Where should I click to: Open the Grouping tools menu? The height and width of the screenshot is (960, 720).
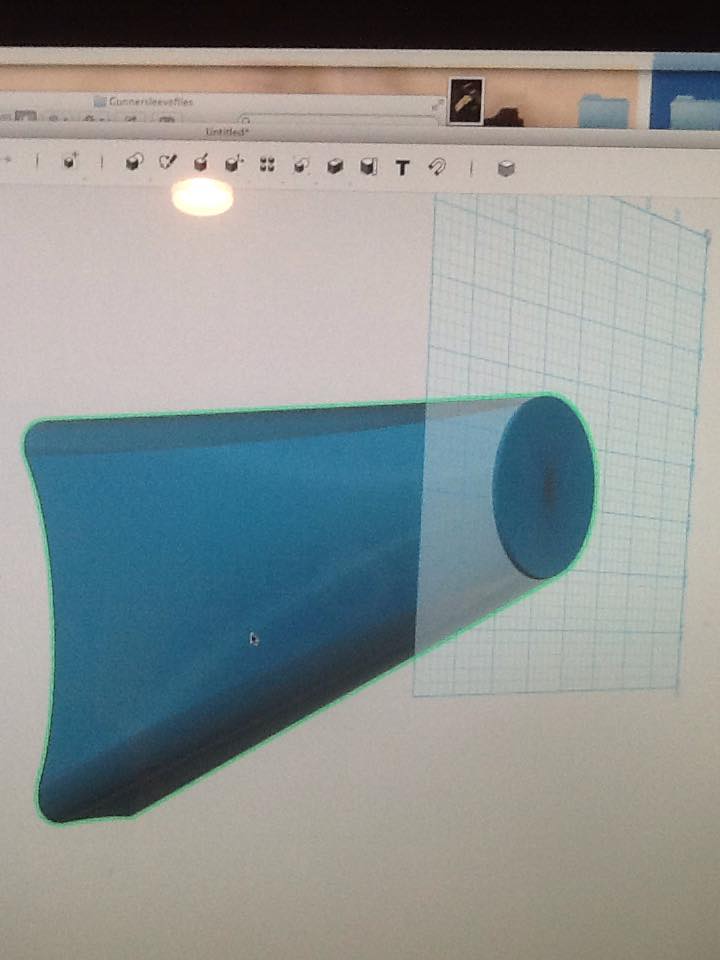[300, 165]
